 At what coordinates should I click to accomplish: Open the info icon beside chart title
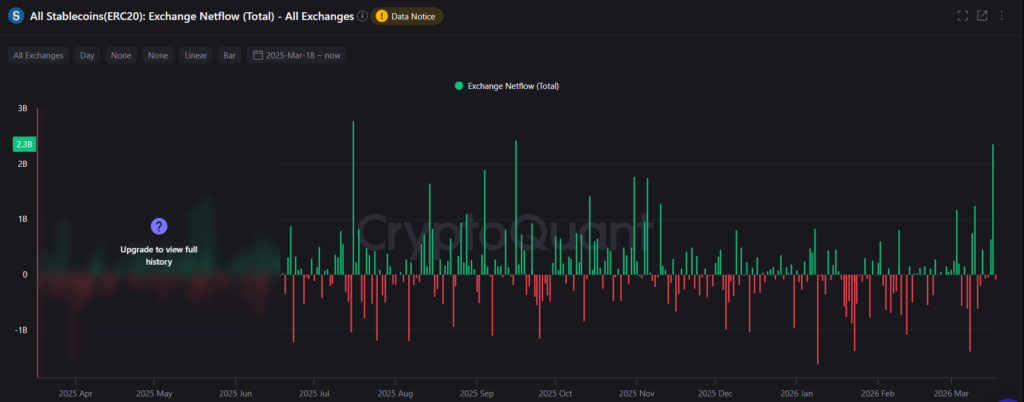(361, 16)
